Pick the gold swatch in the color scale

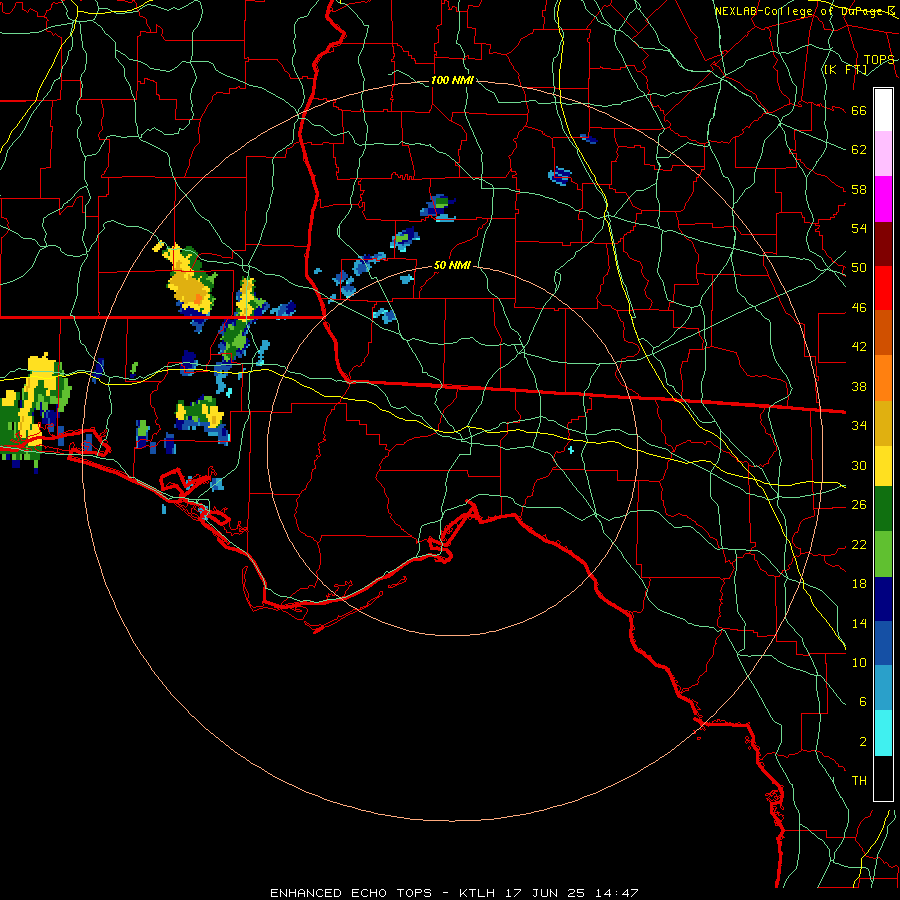[883, 423]
